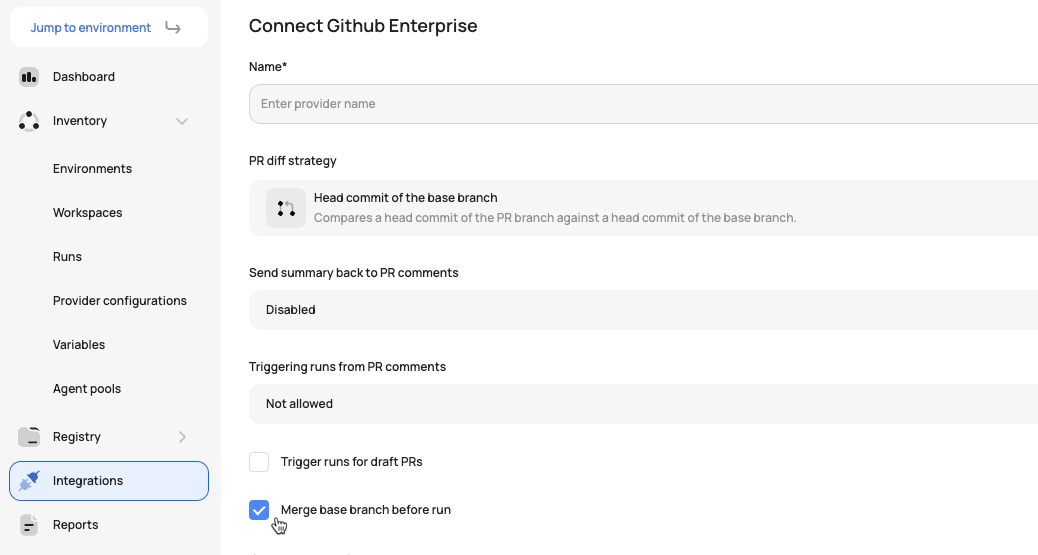Open the PR diff strategy selector

click(643, 208)
